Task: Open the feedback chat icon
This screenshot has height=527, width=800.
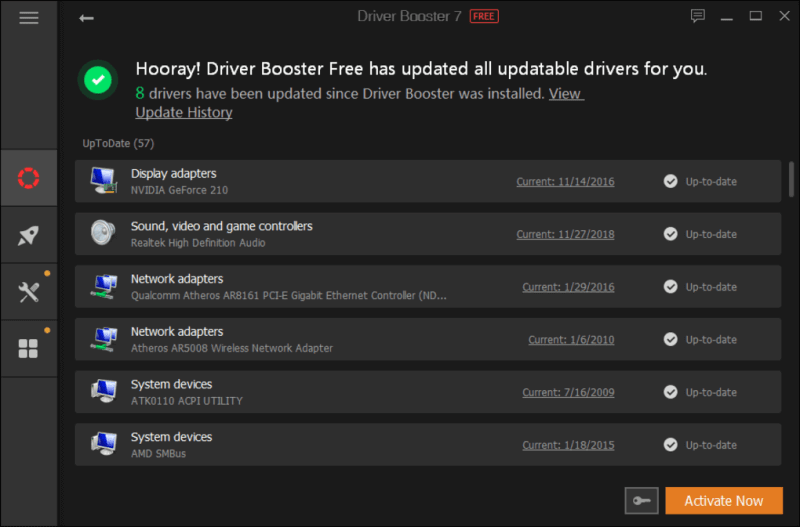Action: (x=697, y=16)
